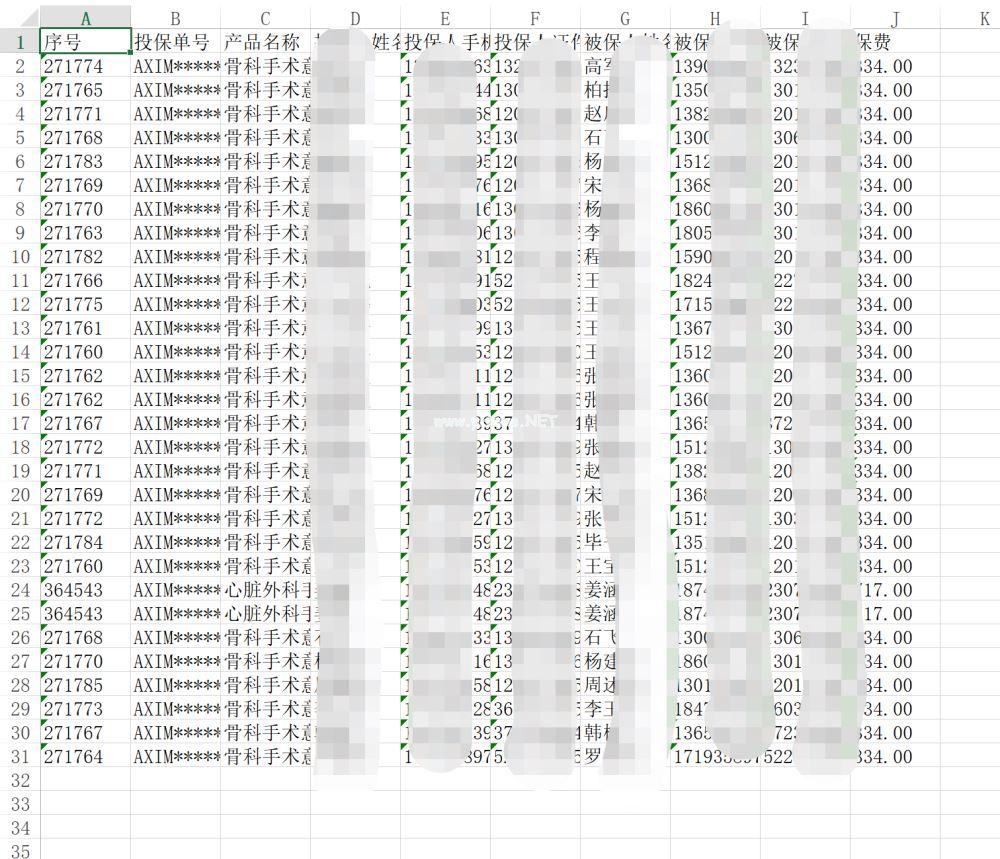Click the 心脏外科 product cell in row 25
The image size is (1000, 859).
click(265, 614)
